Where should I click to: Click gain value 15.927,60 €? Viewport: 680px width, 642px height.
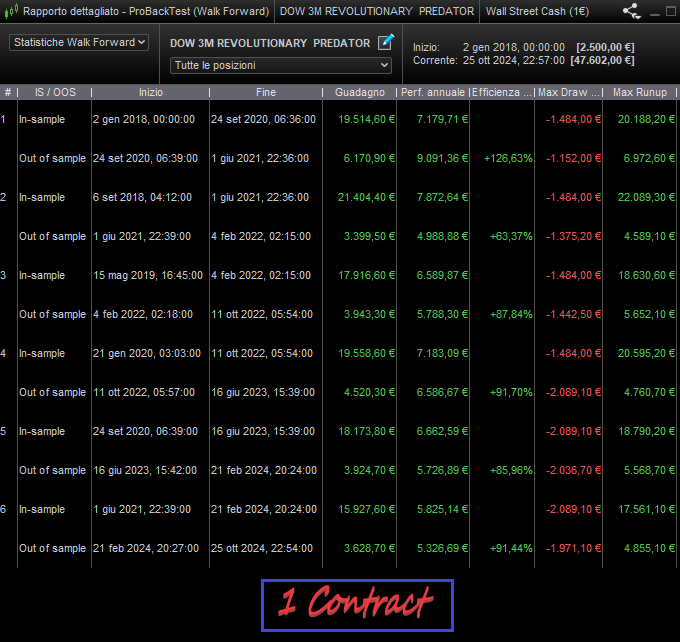366,510
